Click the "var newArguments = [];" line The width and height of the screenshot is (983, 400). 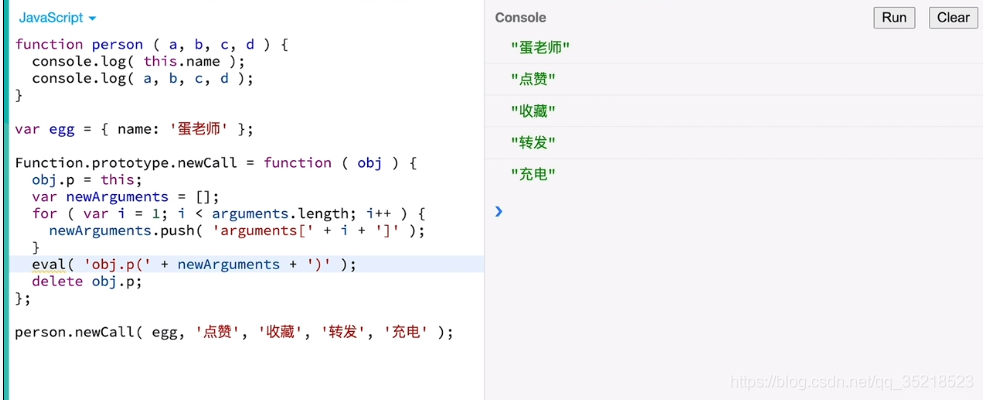pos(125,197)
